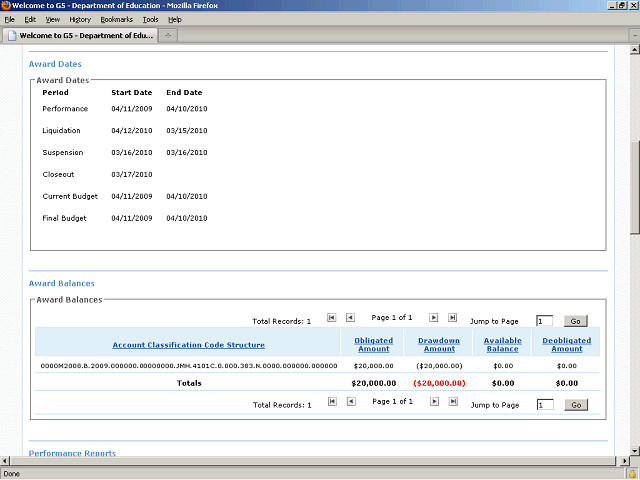Click the first-page icon above the table

click(332, 317)
